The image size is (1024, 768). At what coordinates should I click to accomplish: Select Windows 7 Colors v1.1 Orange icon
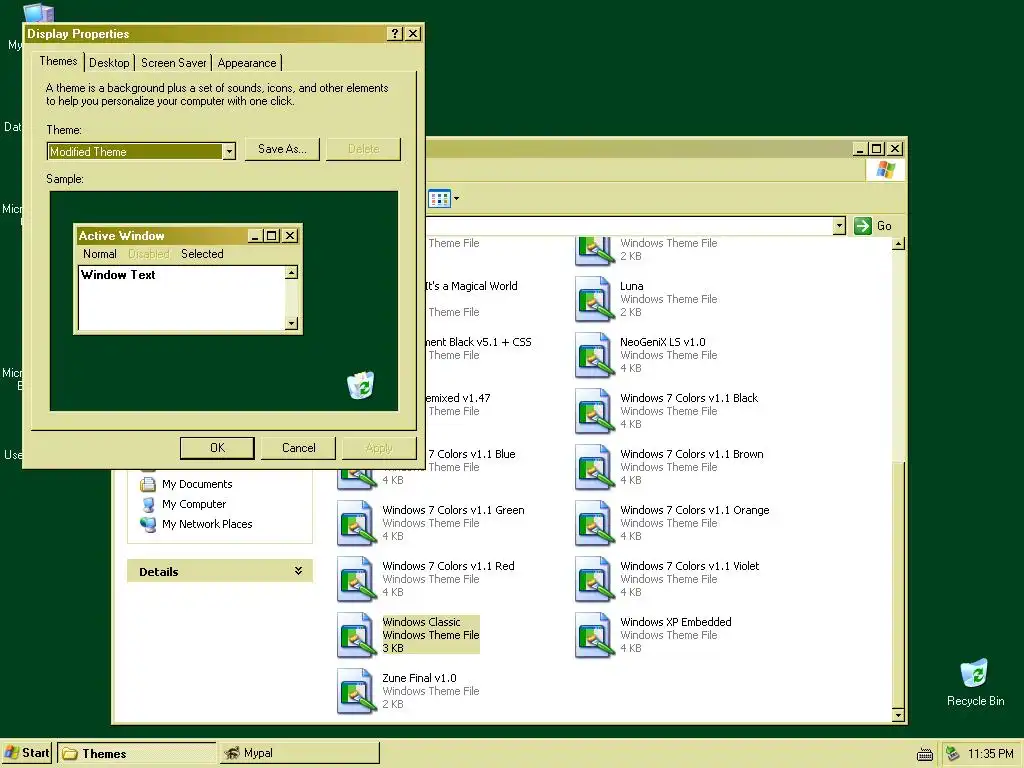pos(594,524)
